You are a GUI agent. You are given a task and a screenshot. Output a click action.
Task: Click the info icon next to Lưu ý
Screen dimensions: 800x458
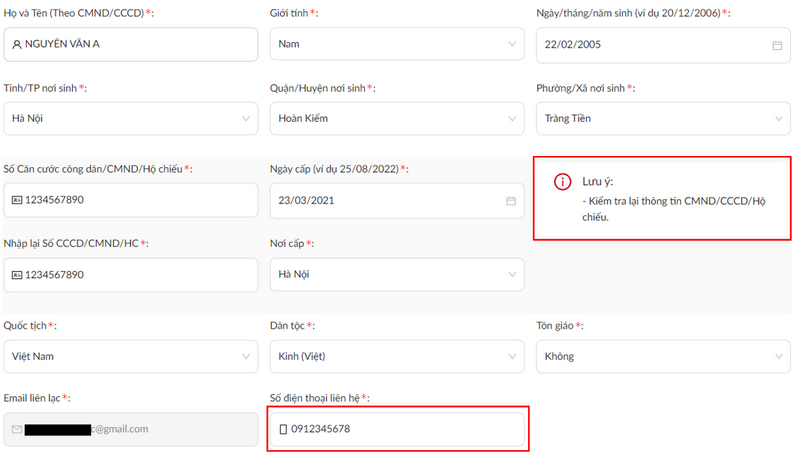(x=563, y=181)
